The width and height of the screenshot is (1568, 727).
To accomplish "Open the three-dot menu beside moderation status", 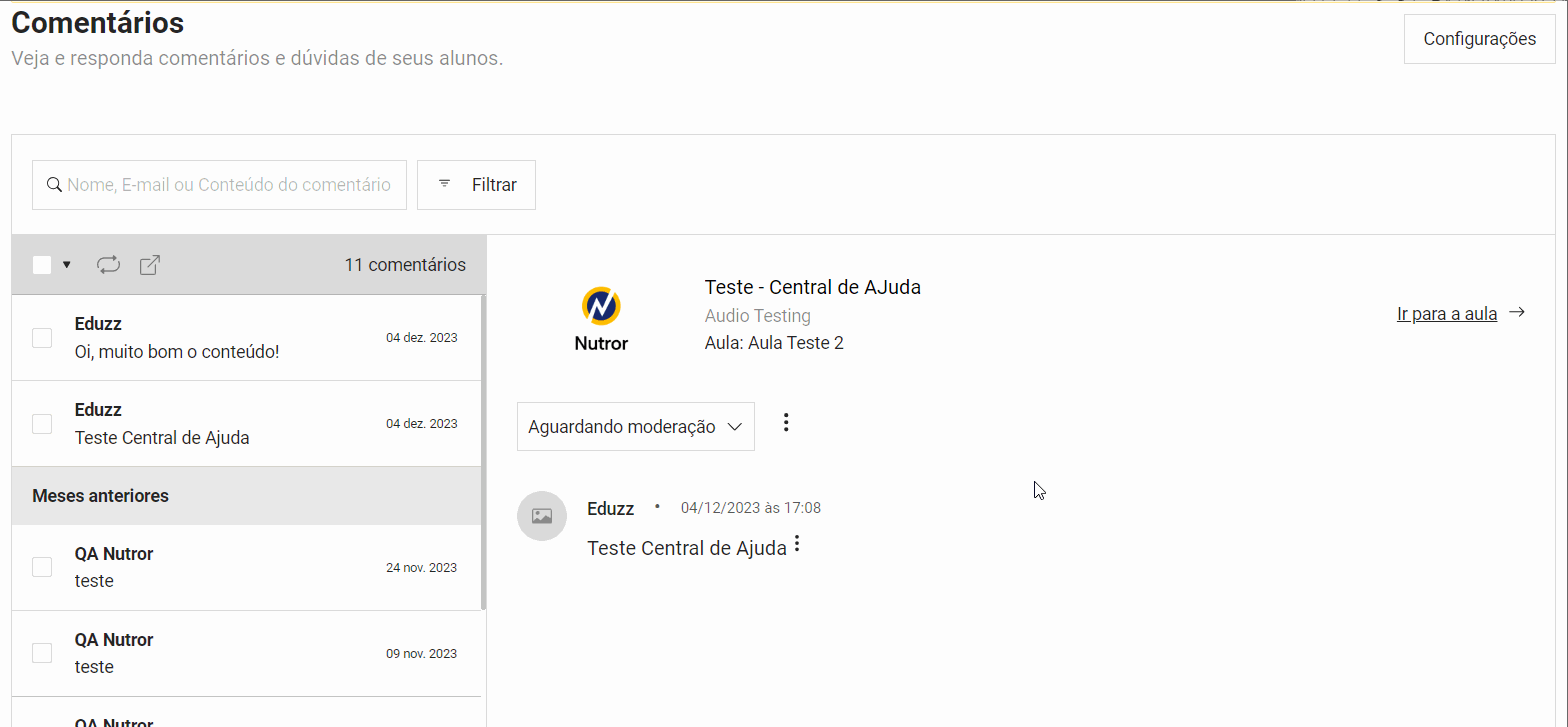I will pos(786,423).
